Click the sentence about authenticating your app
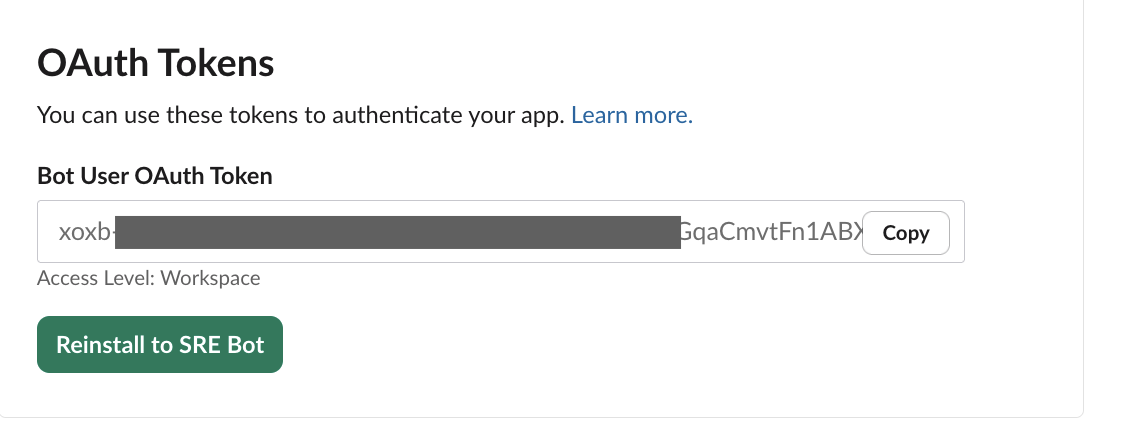This screenshot has width=1138, height=444. pyautogui.click(x=300, y=115)
